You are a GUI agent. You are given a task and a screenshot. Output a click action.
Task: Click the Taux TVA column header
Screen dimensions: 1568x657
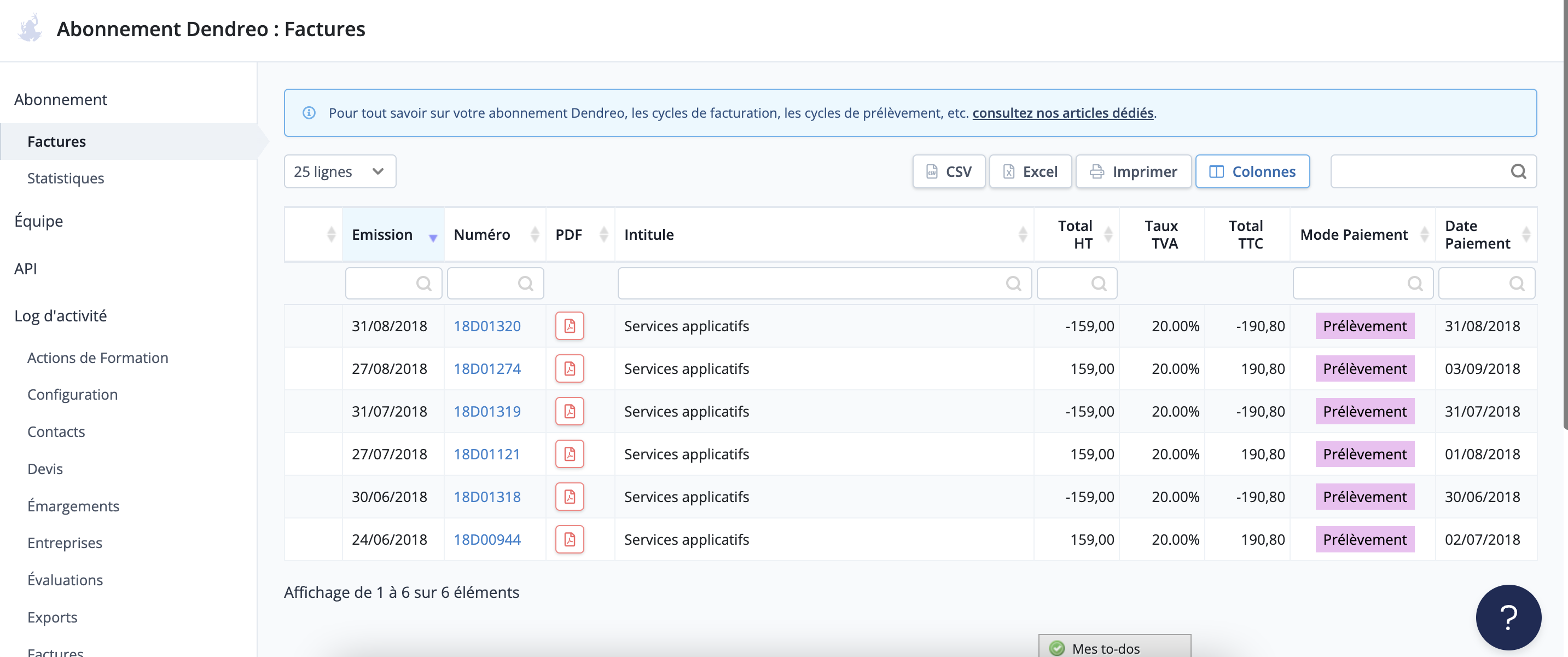[x=1161, y=234]
